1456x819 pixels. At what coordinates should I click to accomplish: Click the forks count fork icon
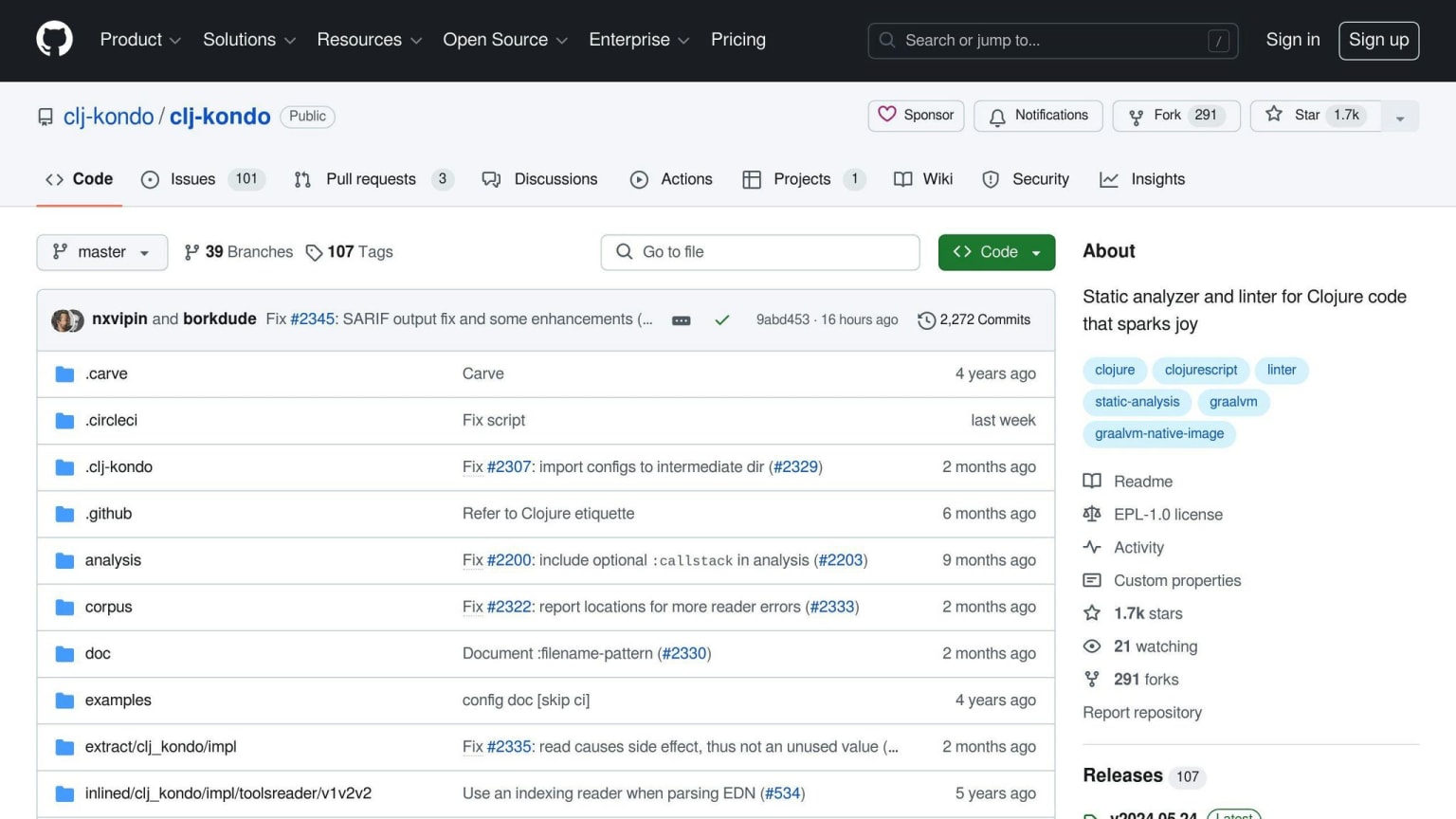(x=1092, y=680)
